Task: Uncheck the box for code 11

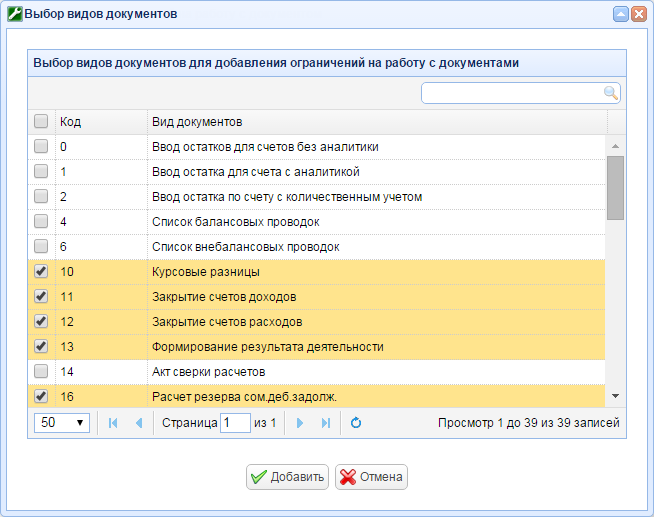Action: tap(41, 296)
